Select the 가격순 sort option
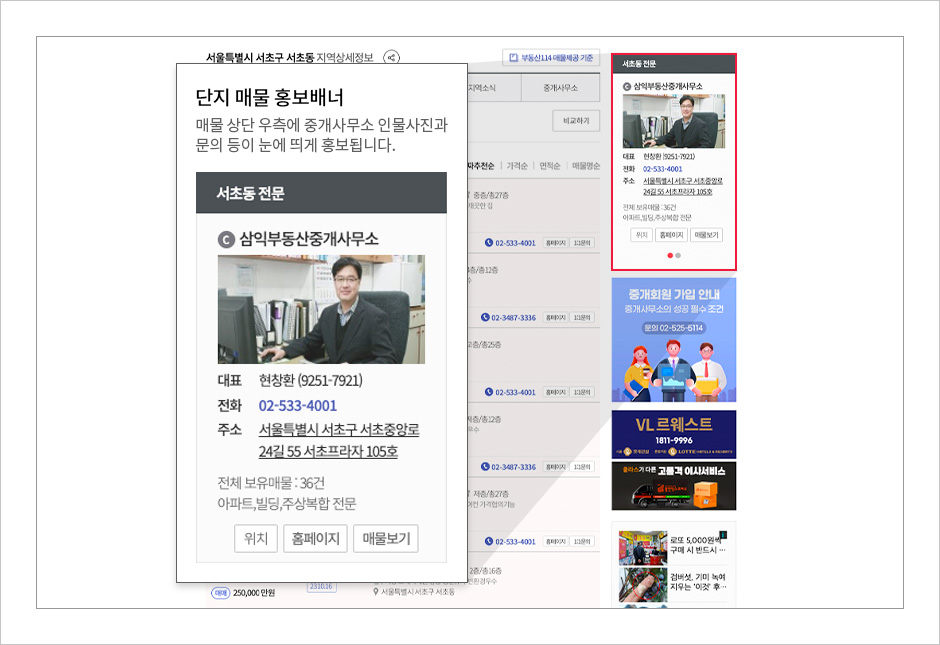This screenshot has width=940, height=645. point(516,166)
